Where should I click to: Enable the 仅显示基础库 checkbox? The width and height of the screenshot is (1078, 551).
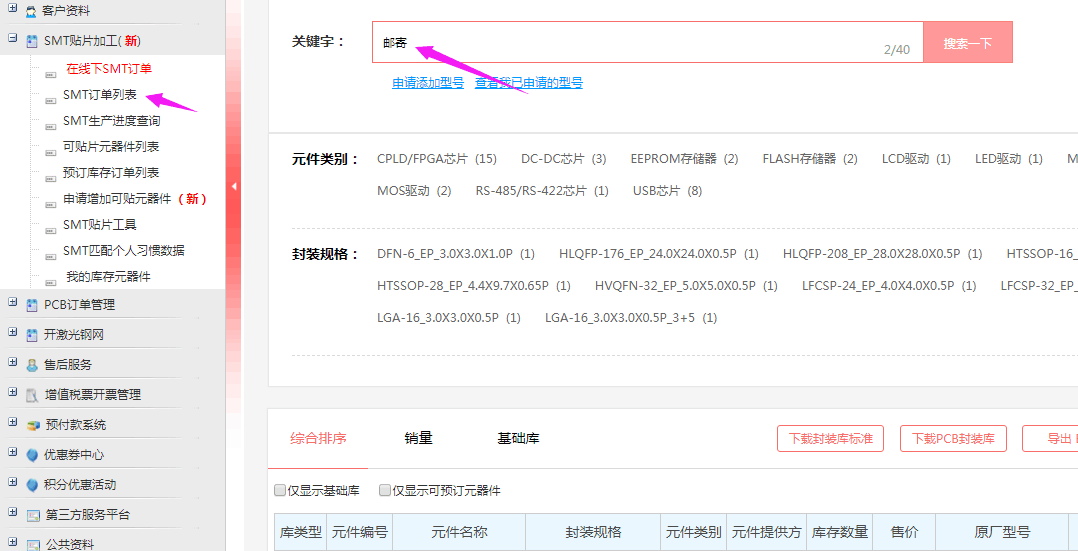tap(280, 491)
